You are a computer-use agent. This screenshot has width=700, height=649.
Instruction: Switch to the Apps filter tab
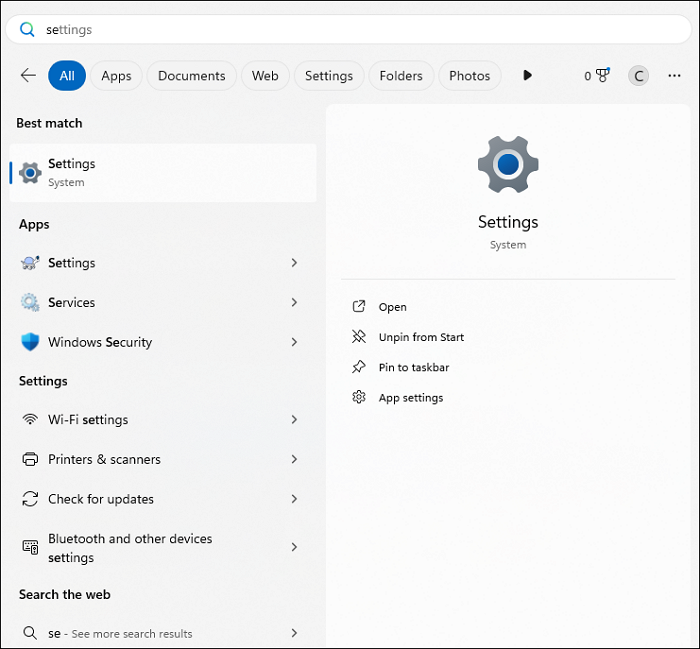pos(117,76)
